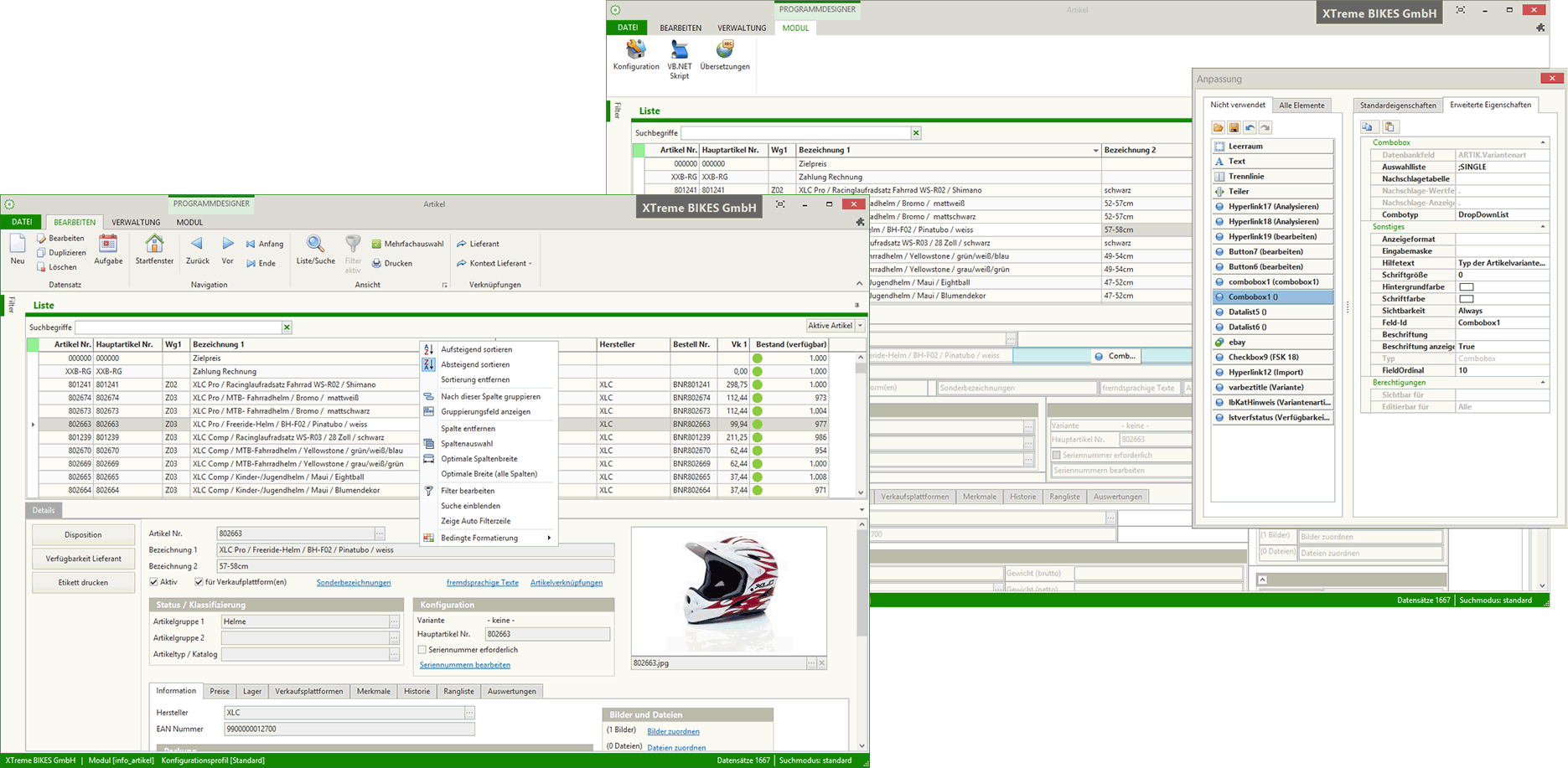
Task: Switch to Alle Elemente tab in Anpassung
Action: point(1301,106)
